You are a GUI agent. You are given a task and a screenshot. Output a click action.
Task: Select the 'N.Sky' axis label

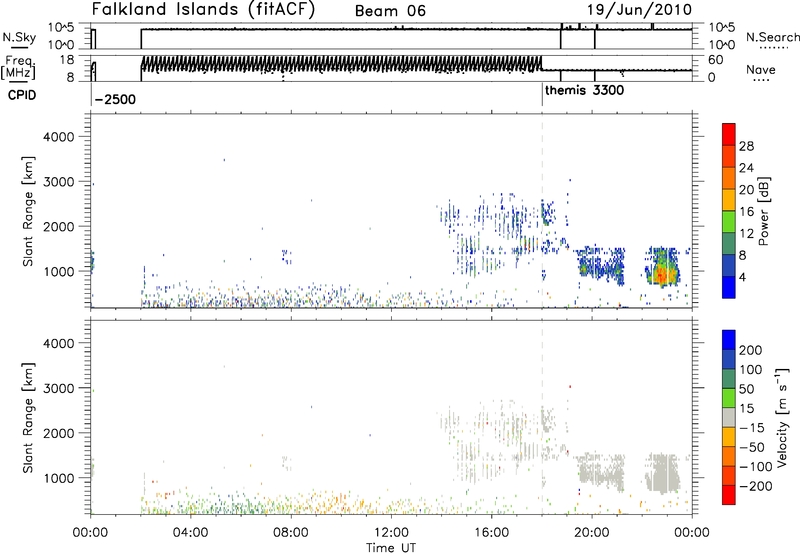click(x=19, y=37)
